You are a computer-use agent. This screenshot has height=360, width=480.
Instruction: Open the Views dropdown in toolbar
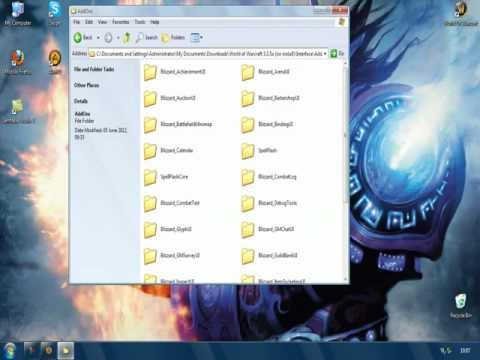click(196, 38)
